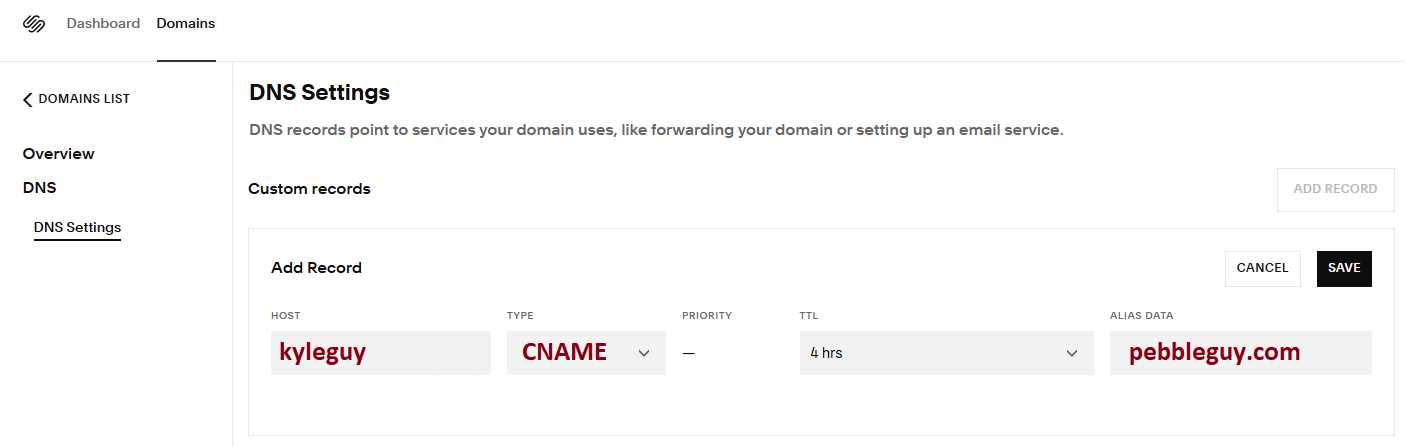Click the Custom records section label

point(309,189)
